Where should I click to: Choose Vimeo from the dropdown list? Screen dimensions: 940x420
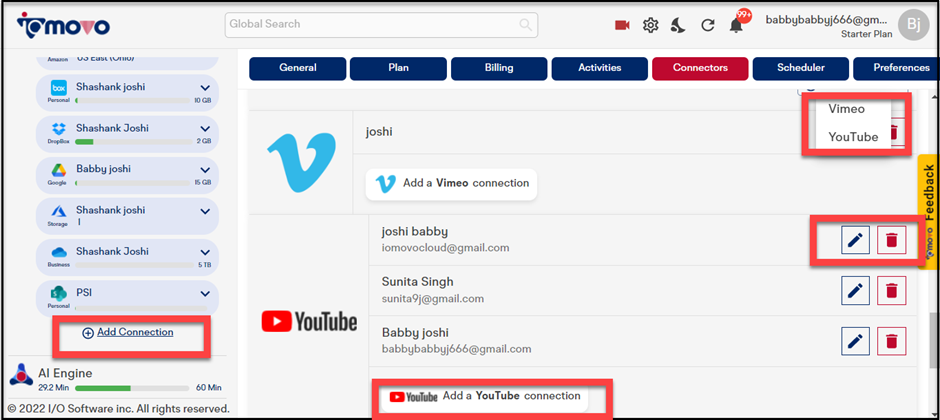pos(846,109)
